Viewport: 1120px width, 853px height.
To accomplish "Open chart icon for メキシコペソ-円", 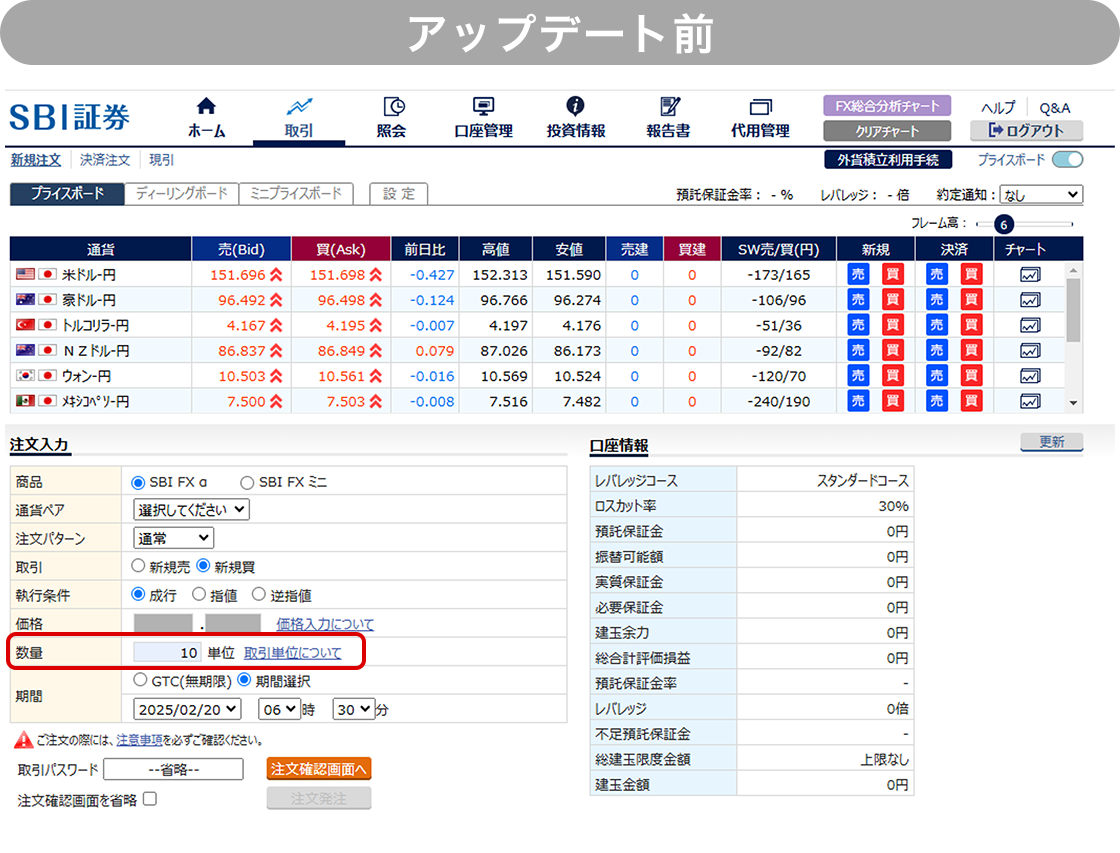I will [1030, 401].
